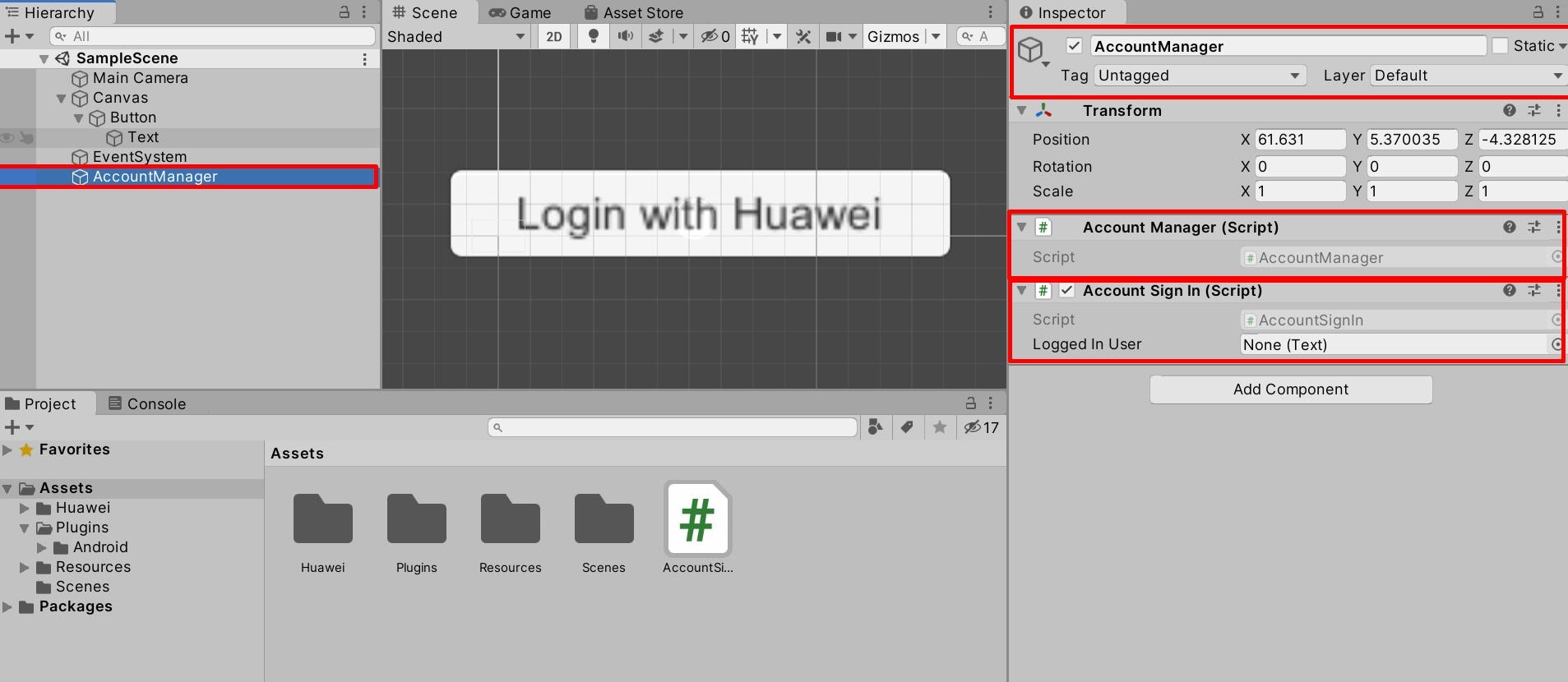Select AccountSignIn script asset thumbnail
The width and height of the screenshot is (1568, 682).
point(697,519)
